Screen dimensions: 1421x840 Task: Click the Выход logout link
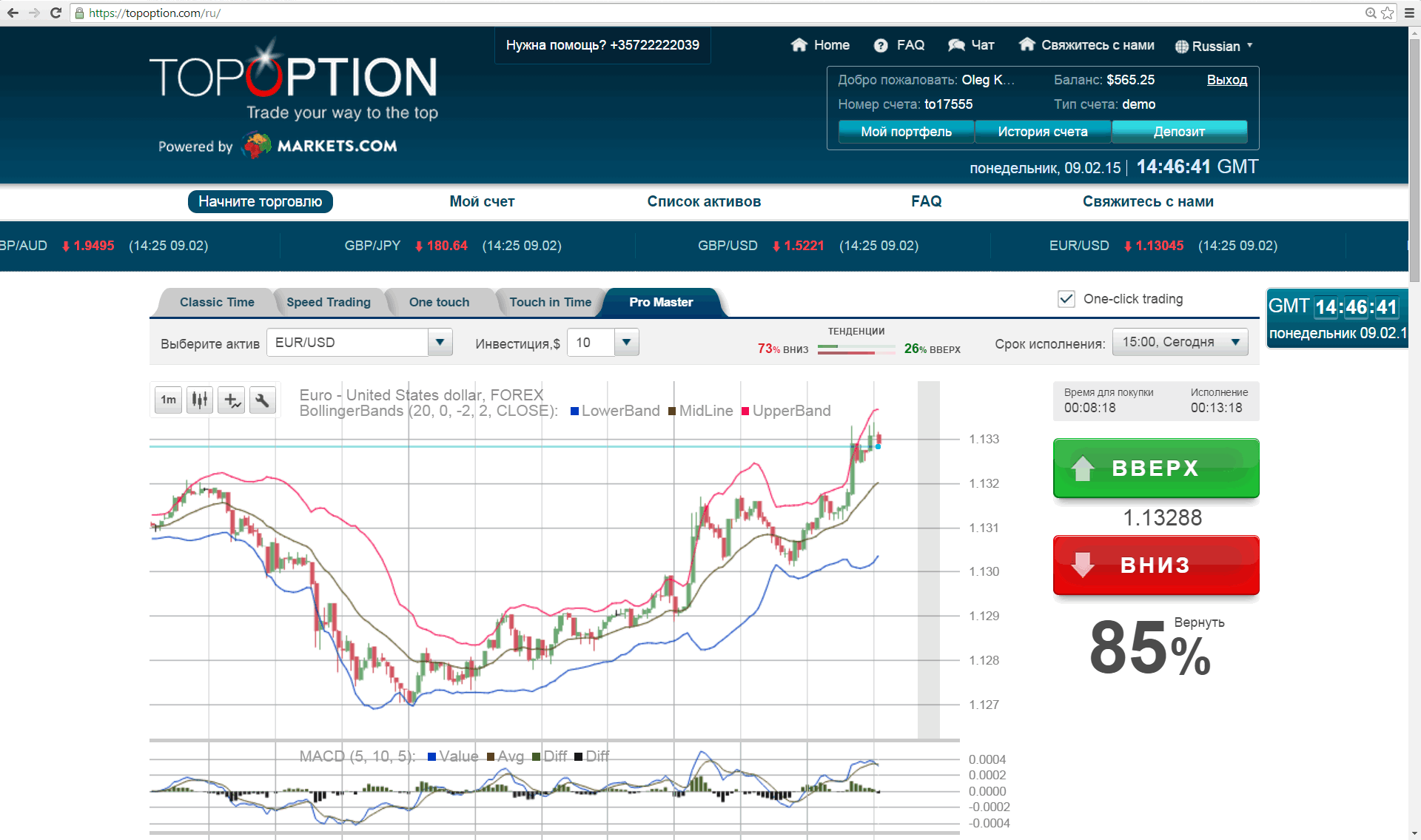(1227, 80)
